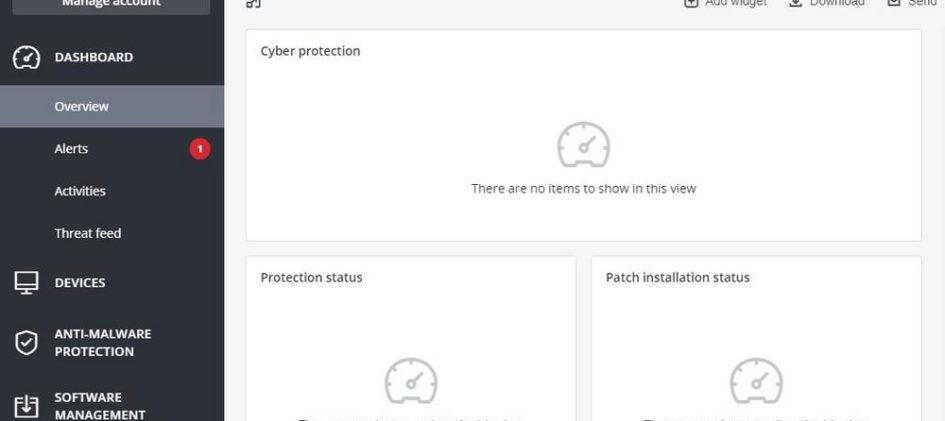Image resolution: width=945 pixels, height=421 pixels.
Task: Select the Protection status widget title
Action: pyautogui.click(x=311, y=277)
